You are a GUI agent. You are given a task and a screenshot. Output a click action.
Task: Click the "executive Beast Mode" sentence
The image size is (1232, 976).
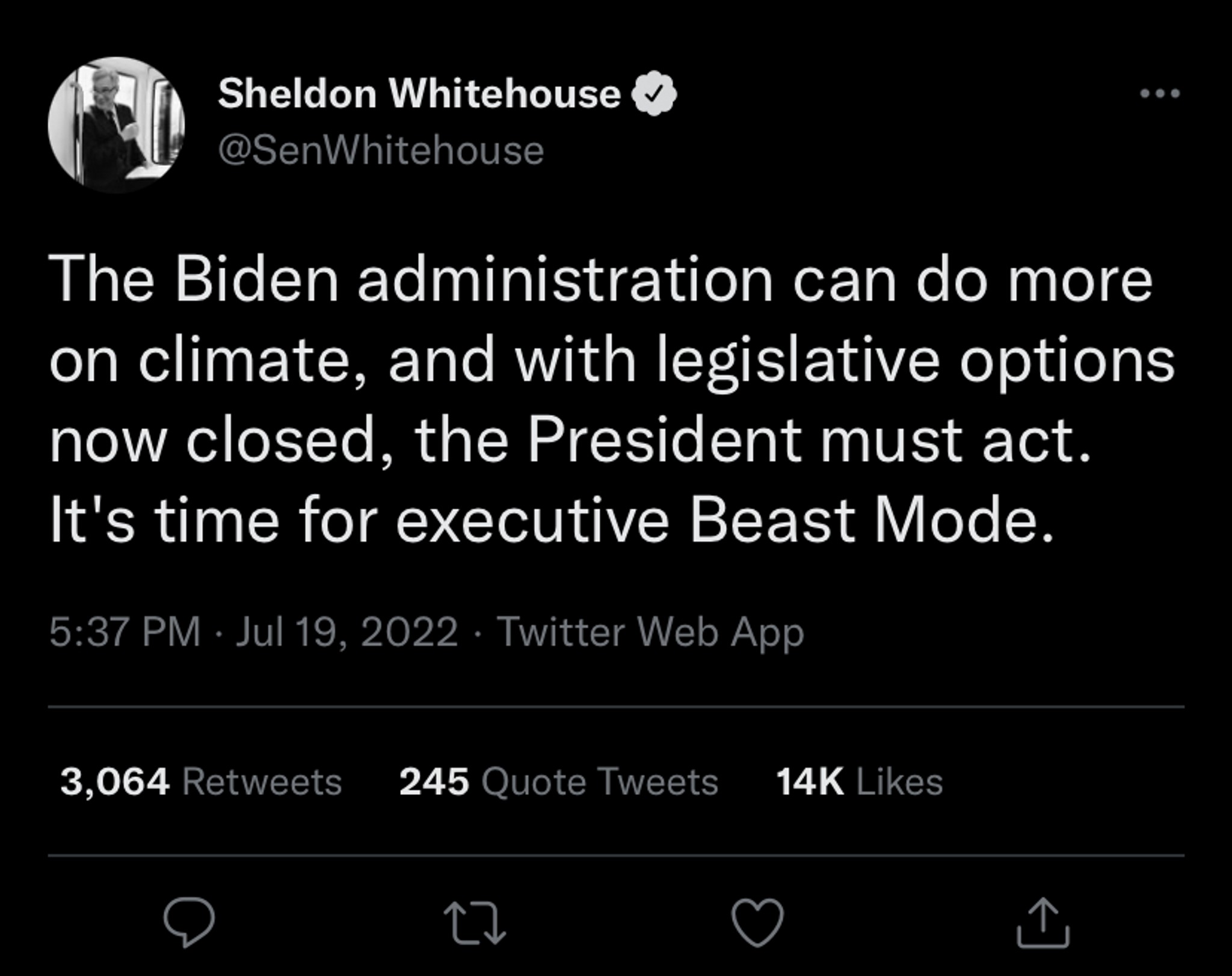[552, 520]
